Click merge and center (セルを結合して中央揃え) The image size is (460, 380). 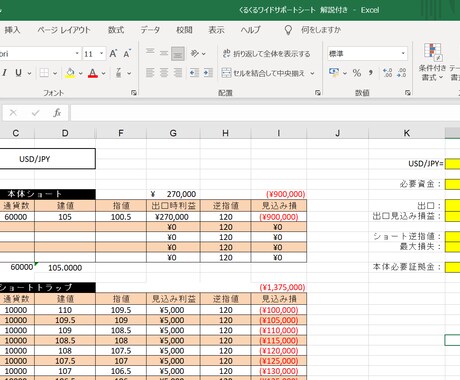[263, 73]
